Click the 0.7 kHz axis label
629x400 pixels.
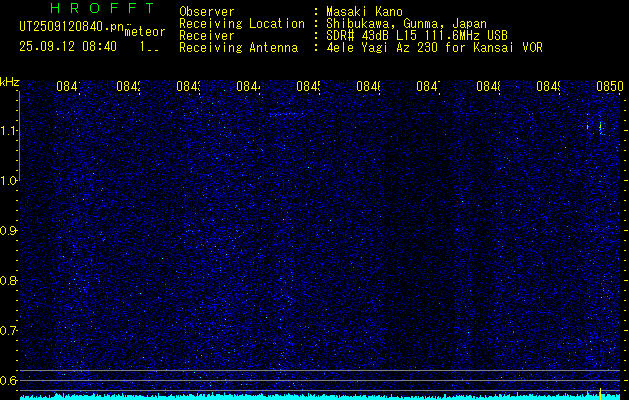click(x=9, y=330)
